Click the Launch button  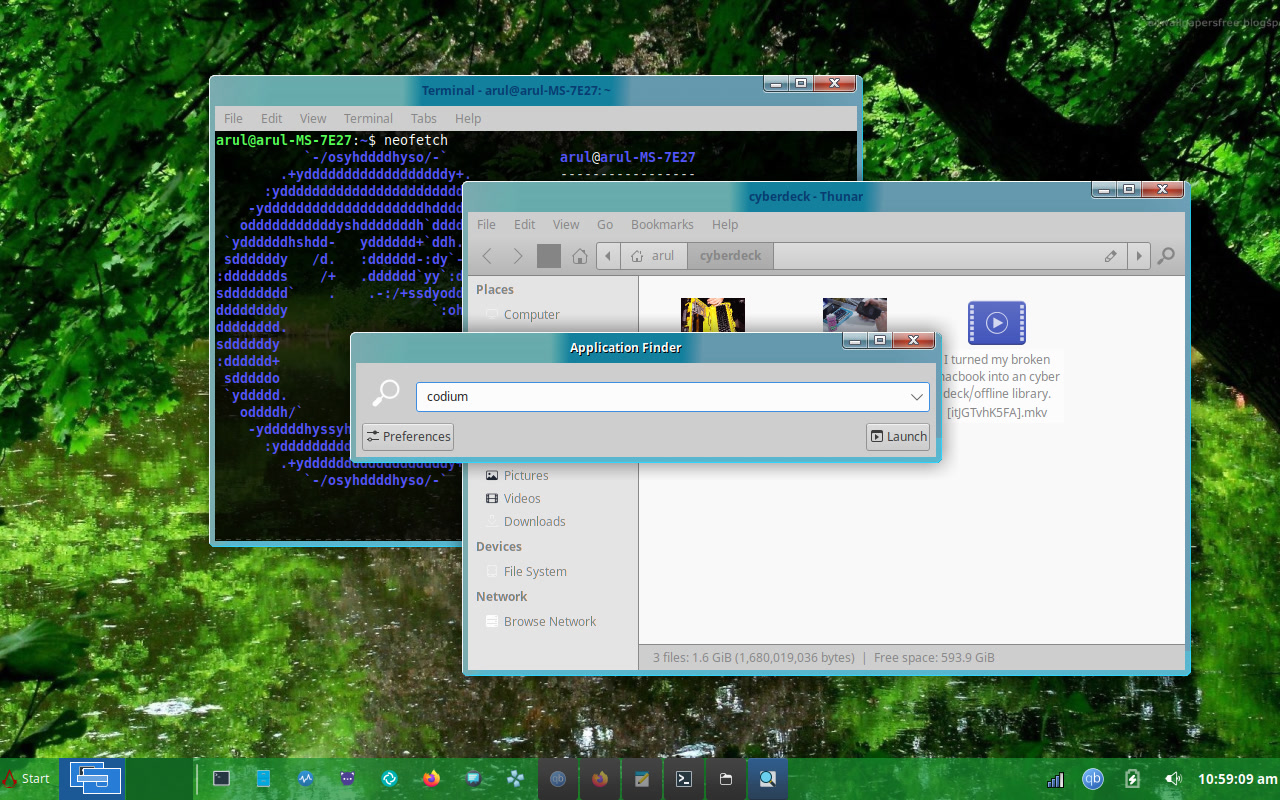(898, 436)
